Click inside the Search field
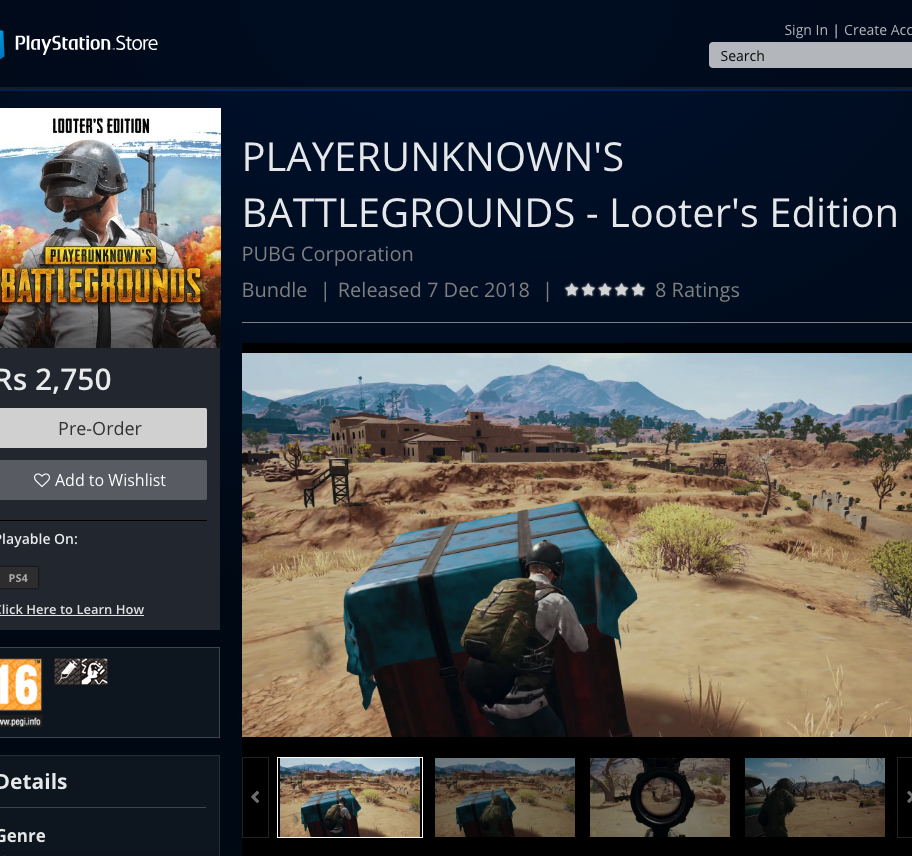The height and width of the screenshot is (856, 912). click(810, 56)
